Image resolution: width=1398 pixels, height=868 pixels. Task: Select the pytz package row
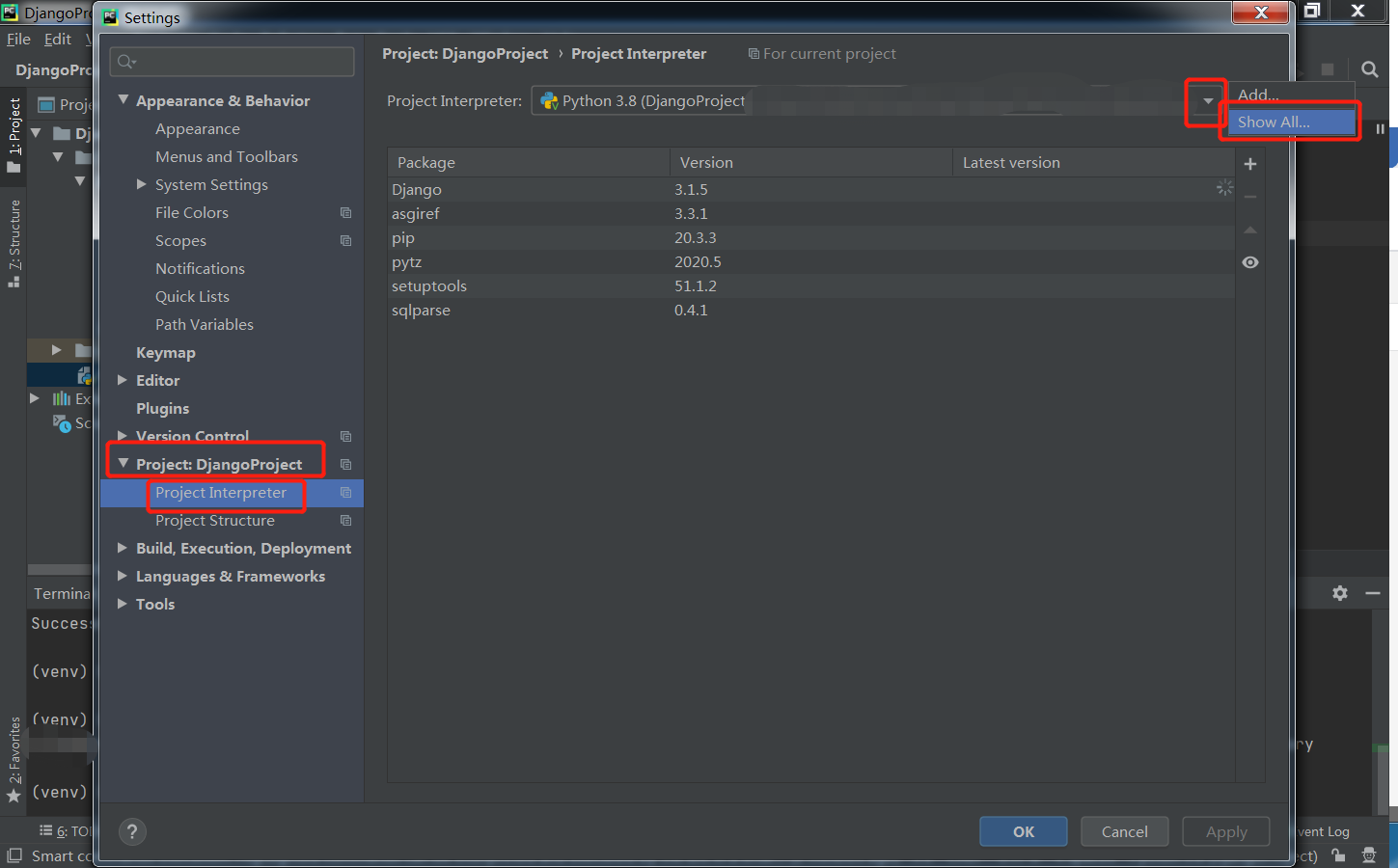[810, 261]
